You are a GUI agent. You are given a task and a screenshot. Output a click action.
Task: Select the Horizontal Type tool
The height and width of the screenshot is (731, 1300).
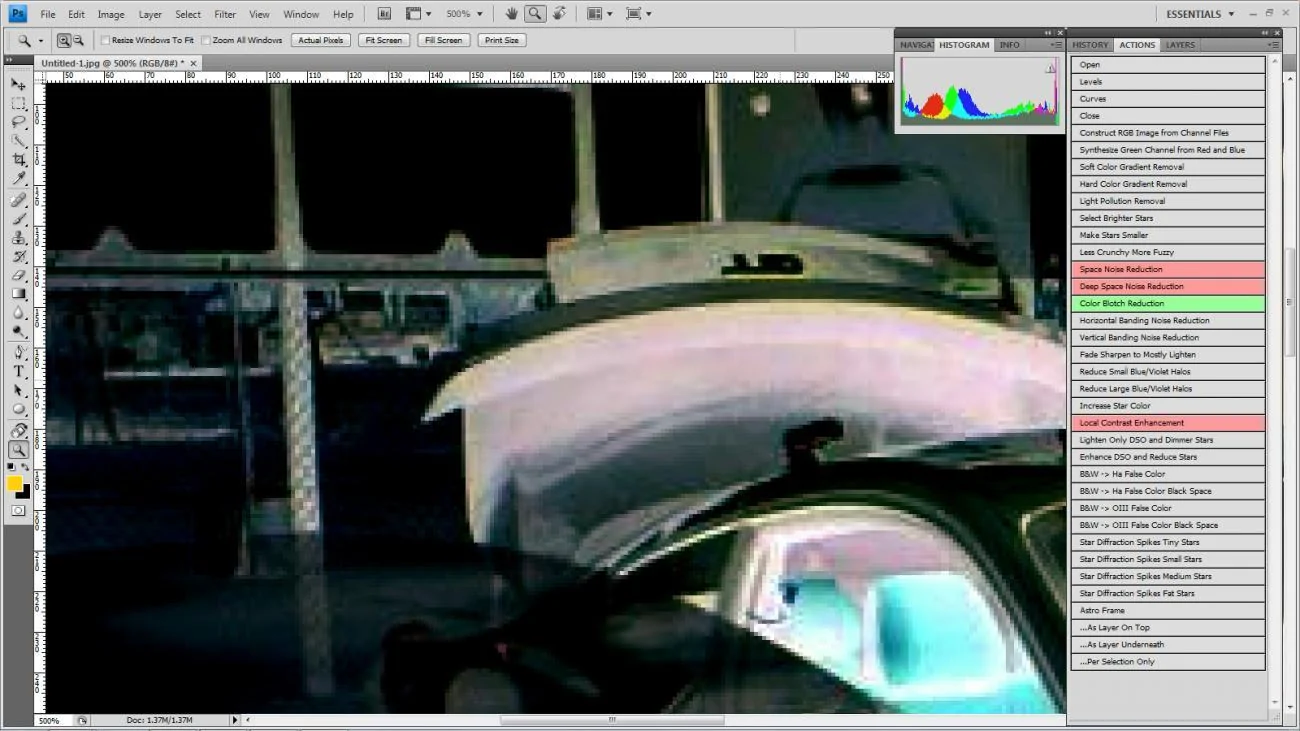tap(18, 372)
